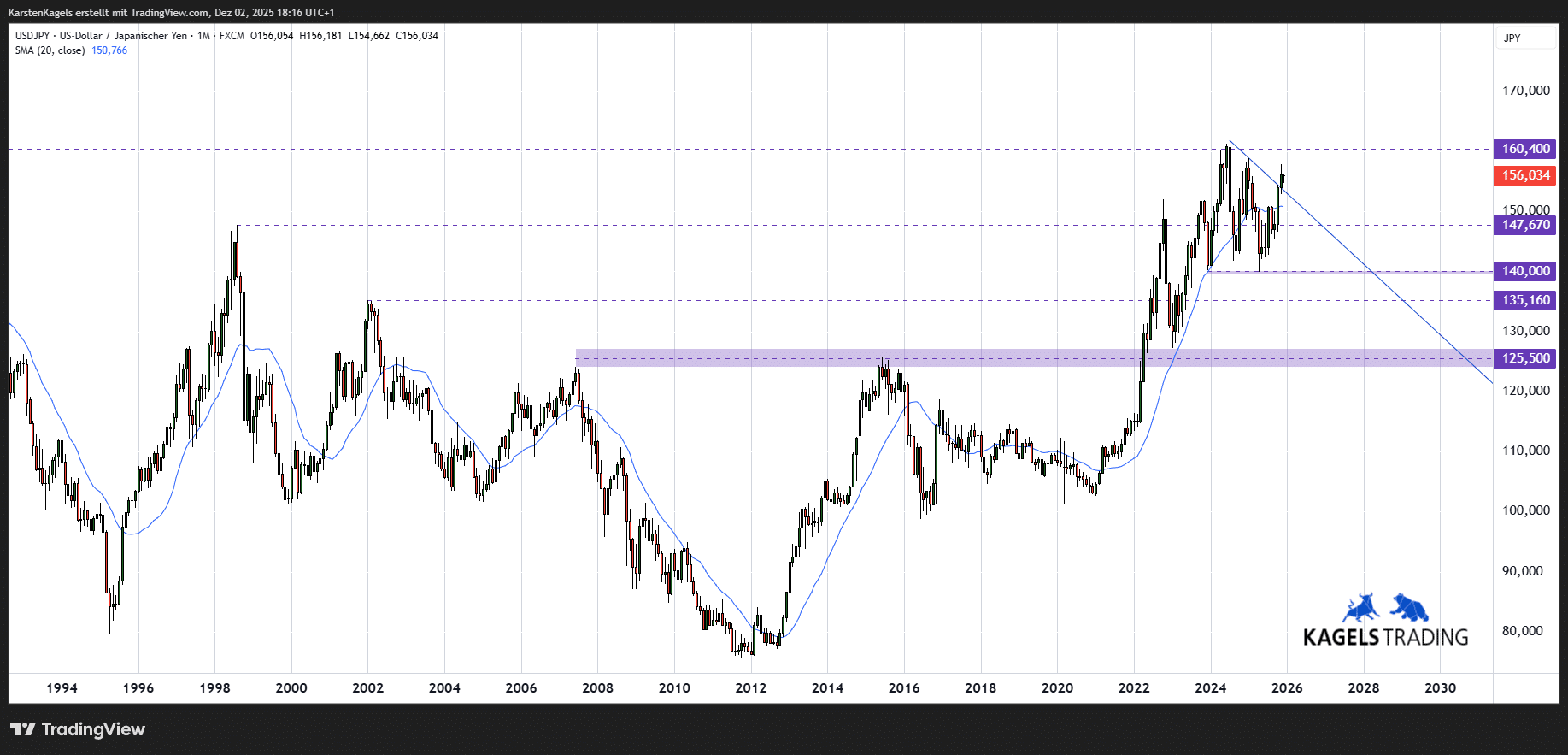Click the USDJPY symbol title in legend

tap(32, 36)
